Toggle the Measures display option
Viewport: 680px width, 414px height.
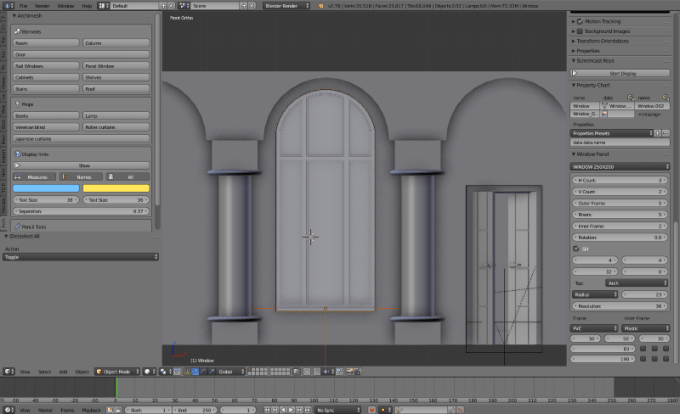point(36,177)
